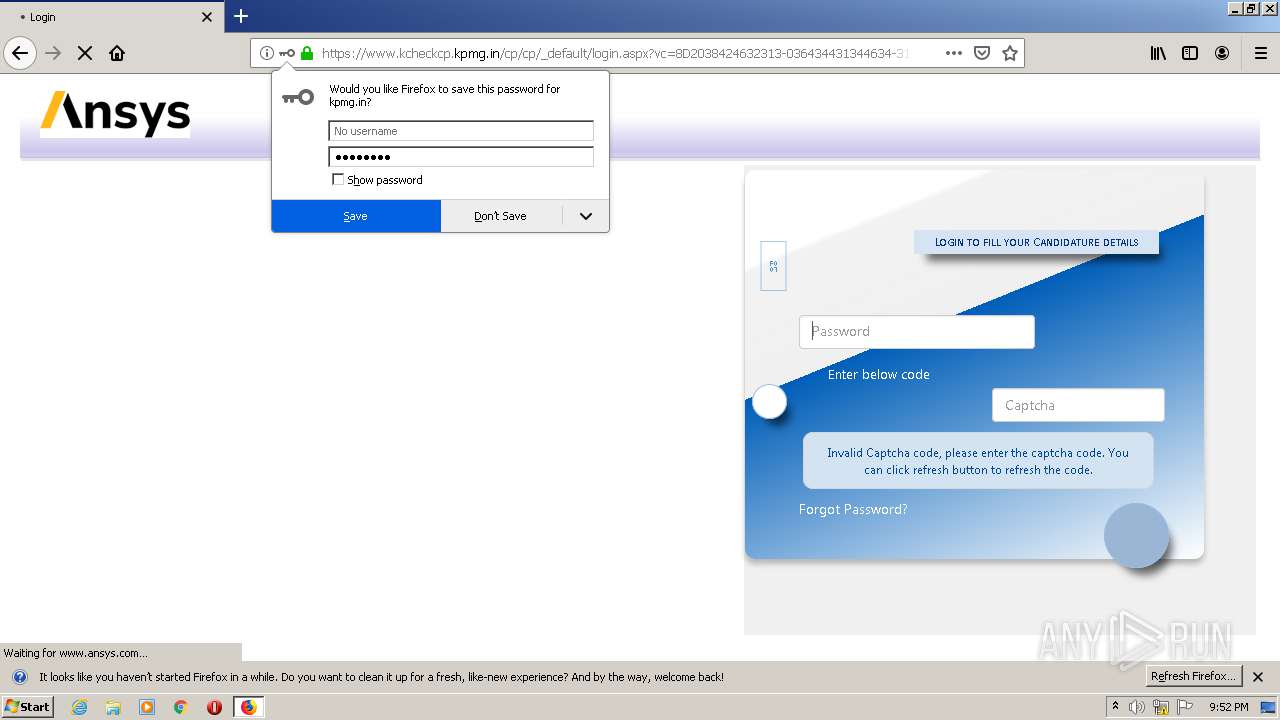
Task: Choose Don't Save for the password
Action: tap(501, 216)
